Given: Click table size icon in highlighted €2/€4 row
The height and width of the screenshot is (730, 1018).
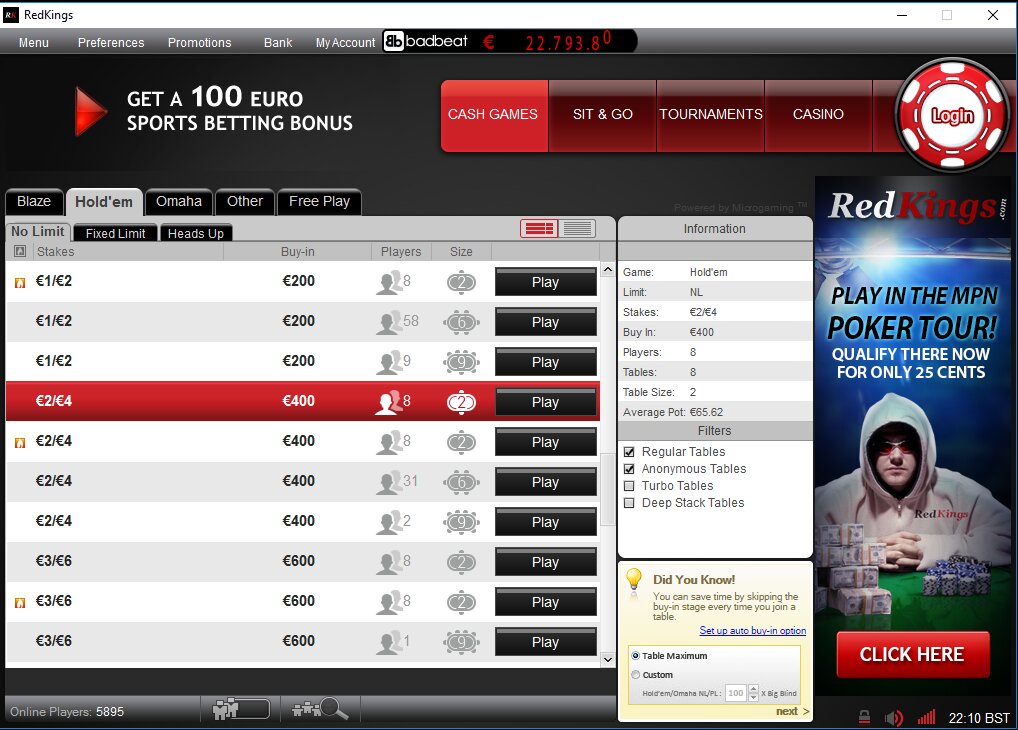Looking at the screenshot, I should click(462, 402).
